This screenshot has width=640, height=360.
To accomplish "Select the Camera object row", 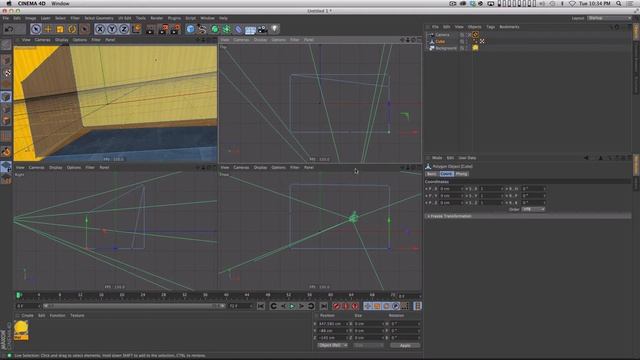I will click(x=442, y=35).
